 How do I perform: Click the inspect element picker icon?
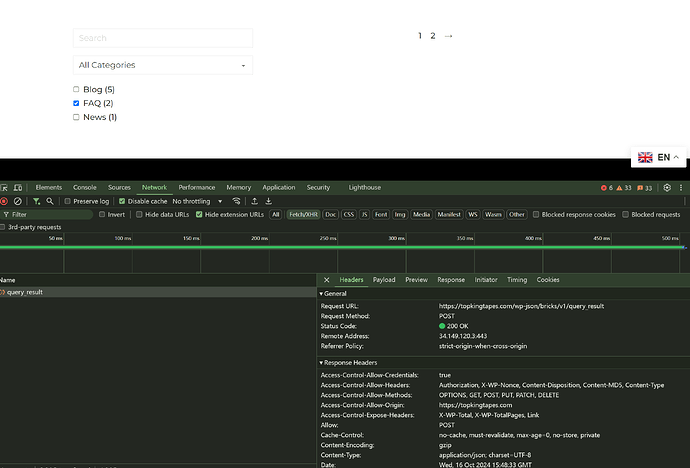pyautogui.click(x=4, y=188)
